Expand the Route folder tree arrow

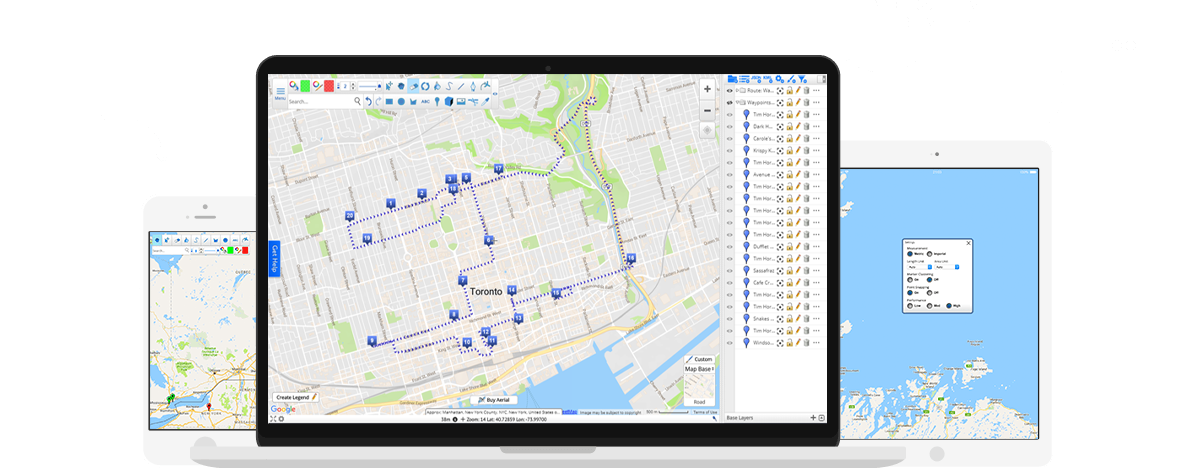[737, 90]
